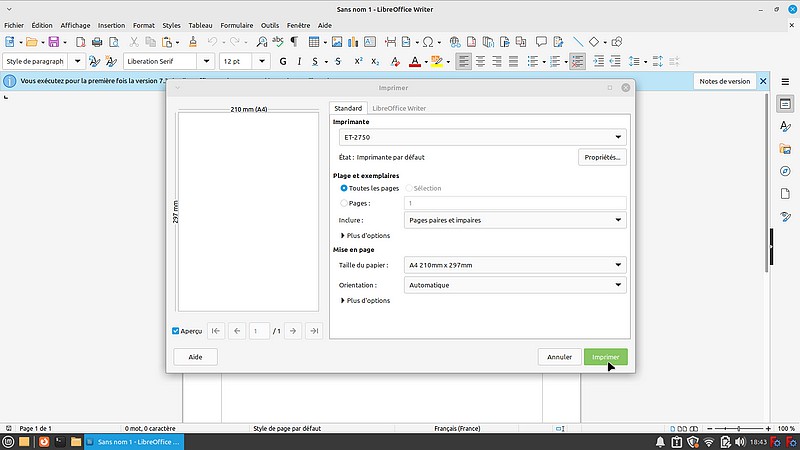Switch to the LibreOffice Writer tab

pos(399,108)
